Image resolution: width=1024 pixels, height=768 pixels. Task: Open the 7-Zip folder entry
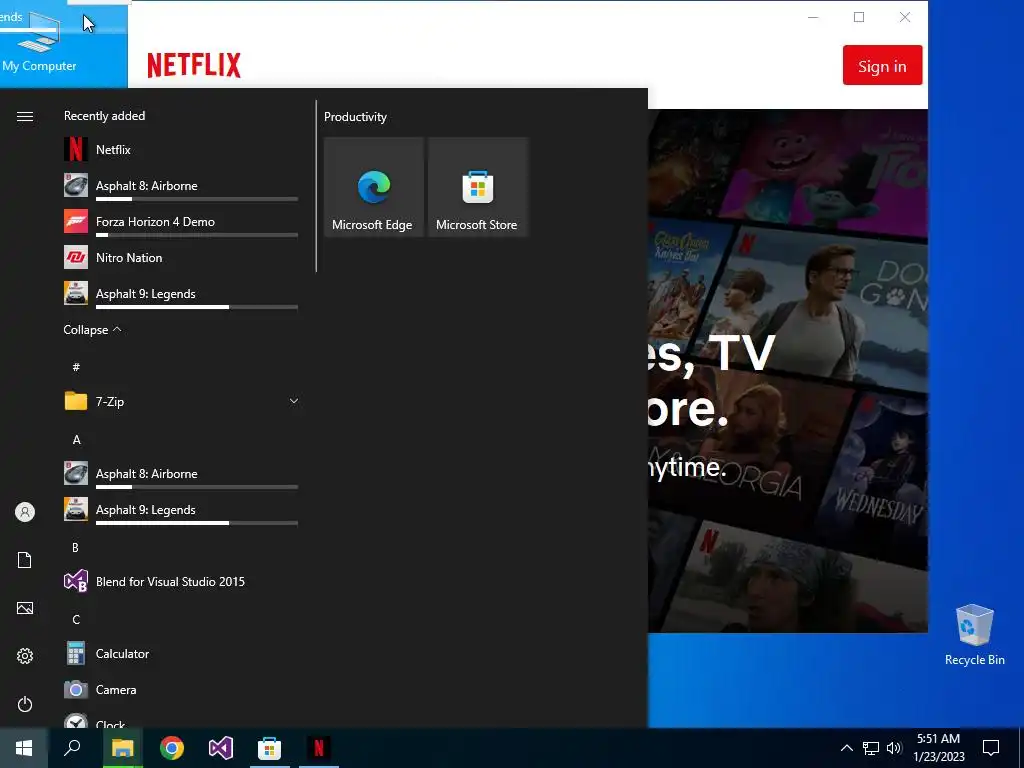182,402
